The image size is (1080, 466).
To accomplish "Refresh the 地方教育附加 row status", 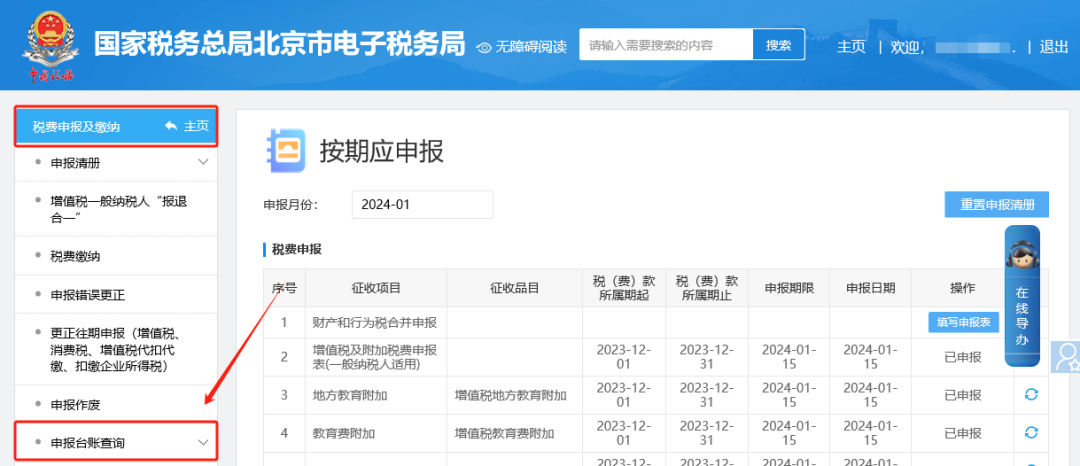I will coord(1031,394).
